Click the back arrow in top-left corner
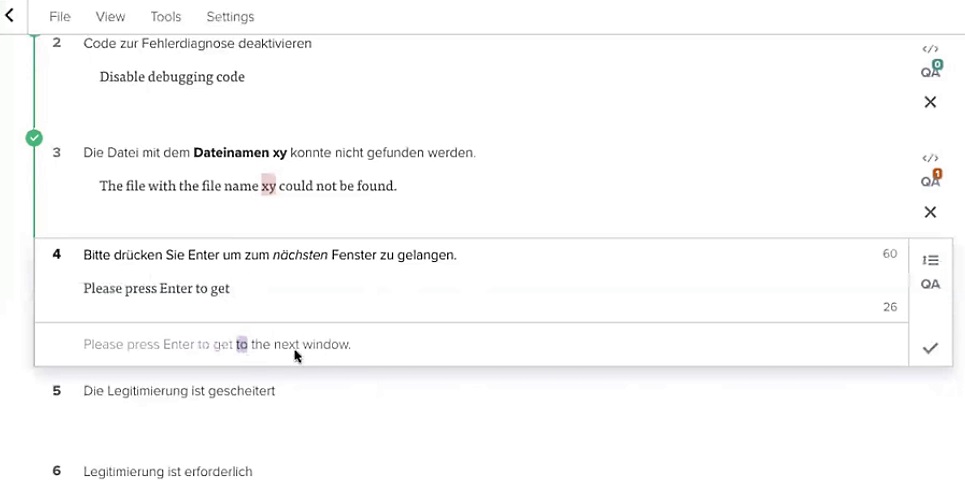 click(x=10, y=16)
